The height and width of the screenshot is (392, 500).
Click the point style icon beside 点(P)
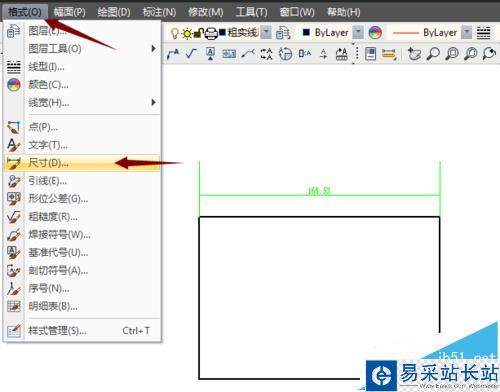coord(13,127)
